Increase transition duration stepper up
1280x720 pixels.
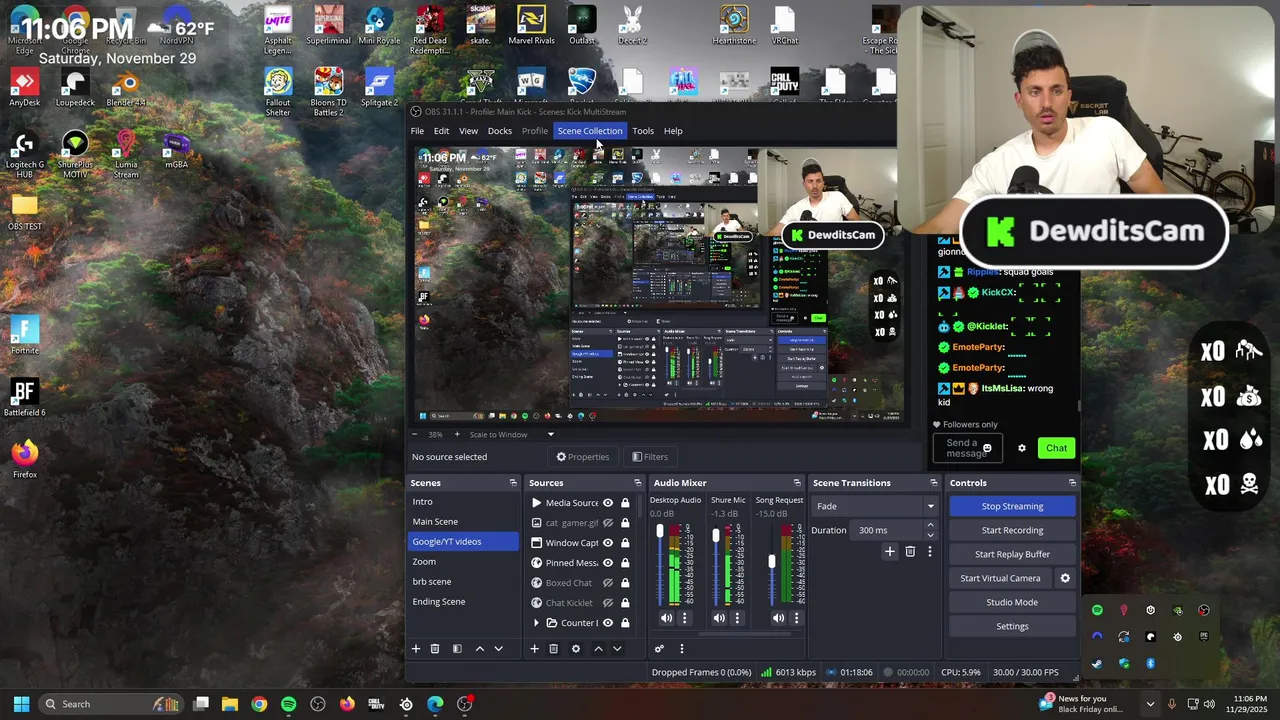click(x=930, y=525)
